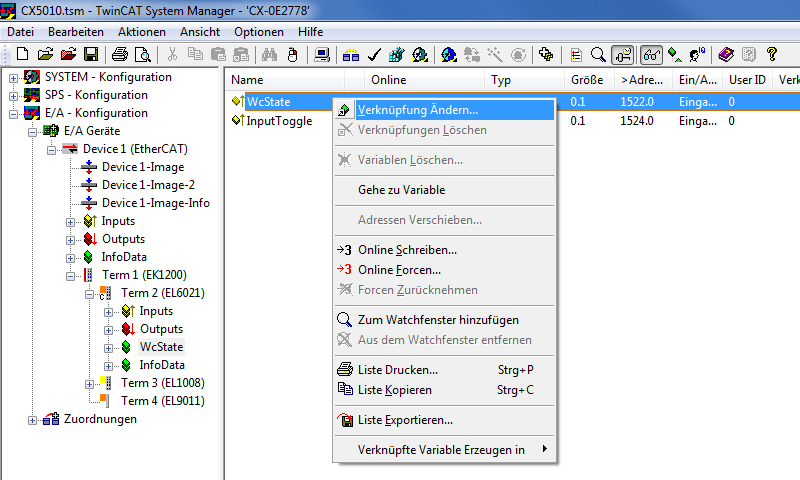Expand the Term 3 (EL1008) node
Screen dimensions: 800x480
tap(89, 384)
